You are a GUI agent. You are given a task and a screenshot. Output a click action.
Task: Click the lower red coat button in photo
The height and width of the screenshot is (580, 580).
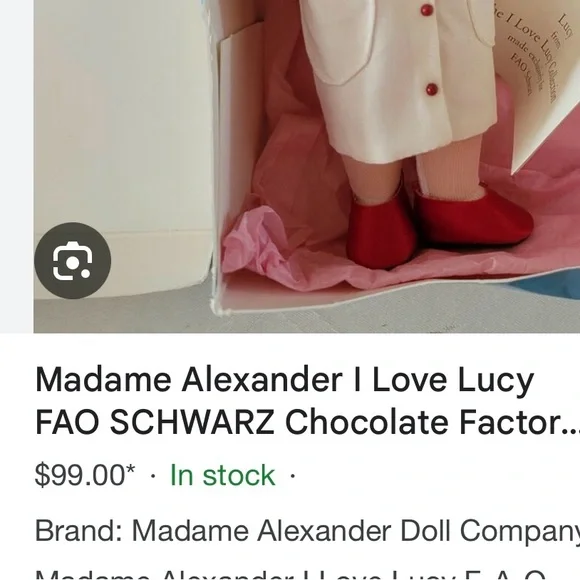432,89
